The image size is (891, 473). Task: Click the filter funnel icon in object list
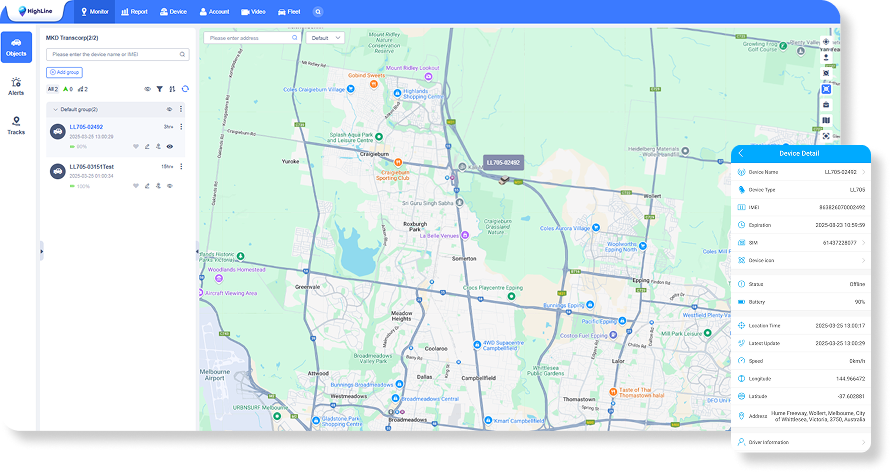tap(159, 89)
